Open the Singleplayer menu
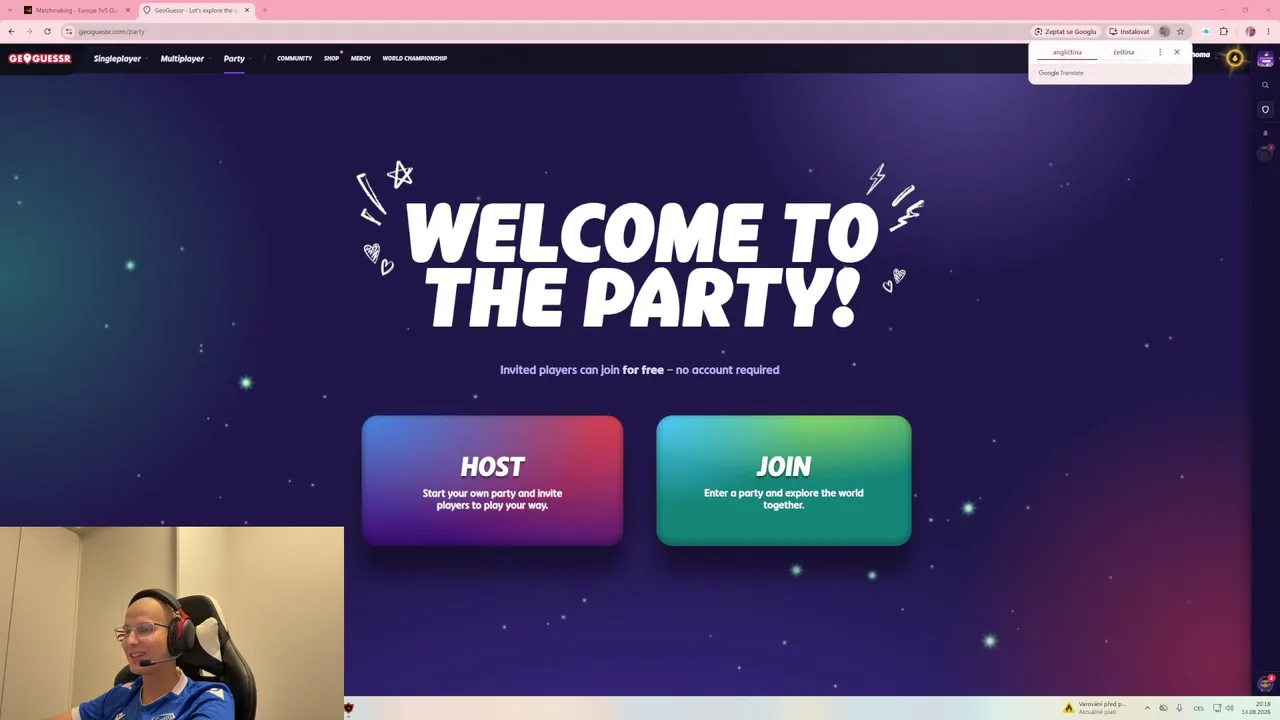This screenshot has width=1280, height=720. 117,58
